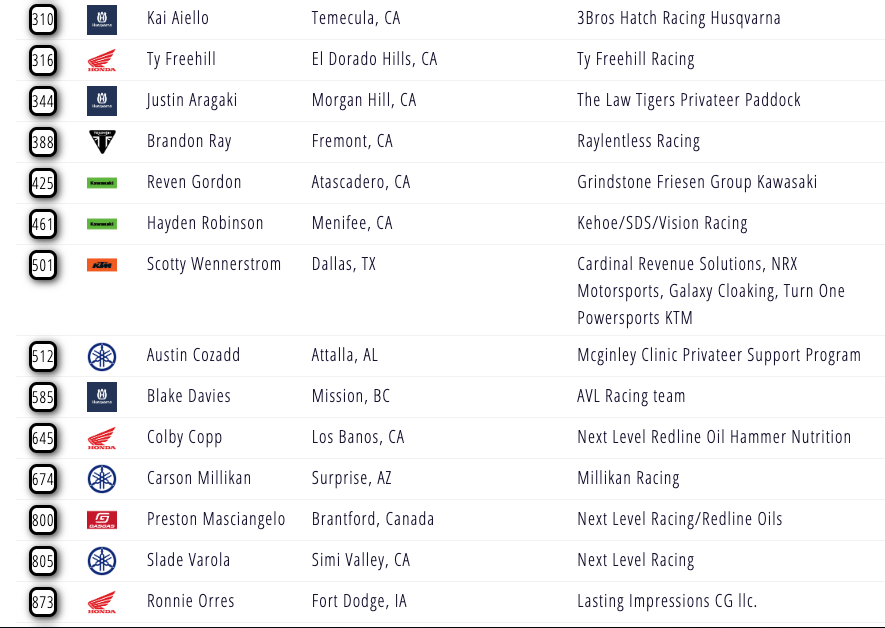Open rider Justin Aragaki's name

(x=191, y=100)
